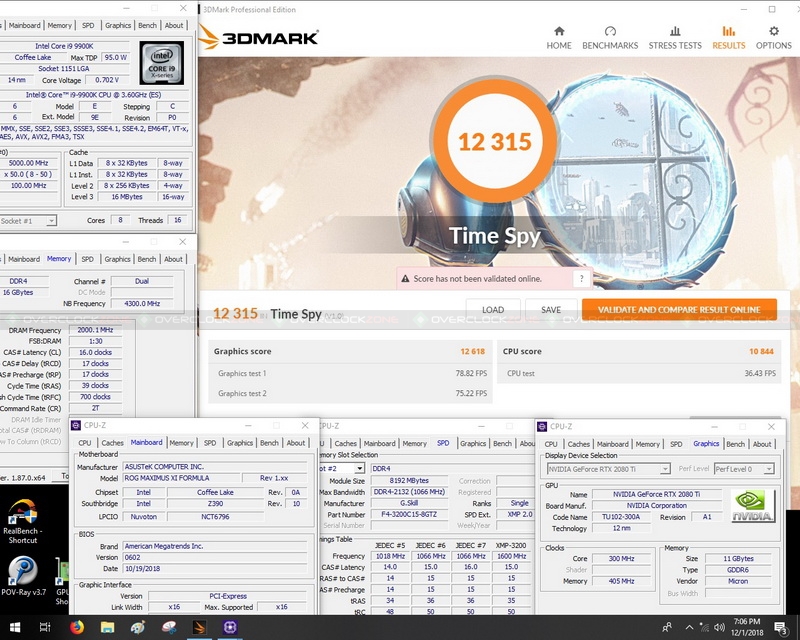800x640 pixels.
Task: Open the About tab in the top CPU-Z window
Action: 174,25
